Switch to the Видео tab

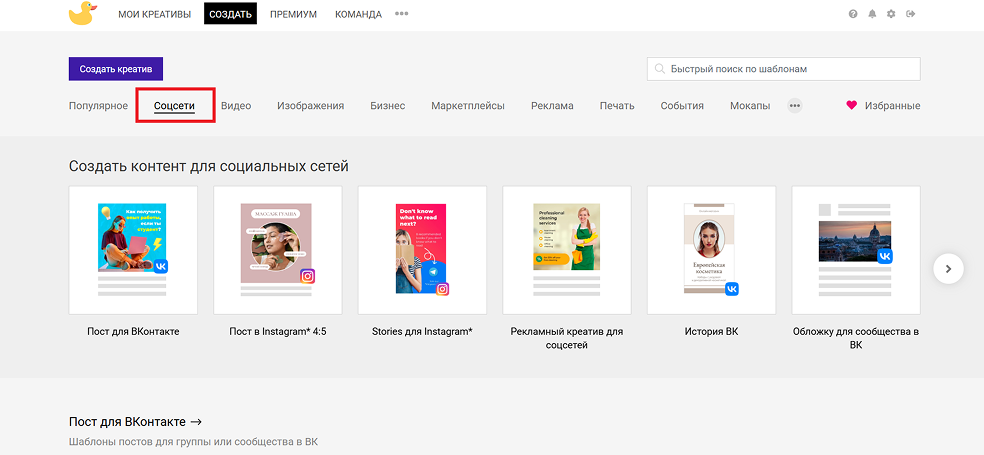click(x=236, y=105)
